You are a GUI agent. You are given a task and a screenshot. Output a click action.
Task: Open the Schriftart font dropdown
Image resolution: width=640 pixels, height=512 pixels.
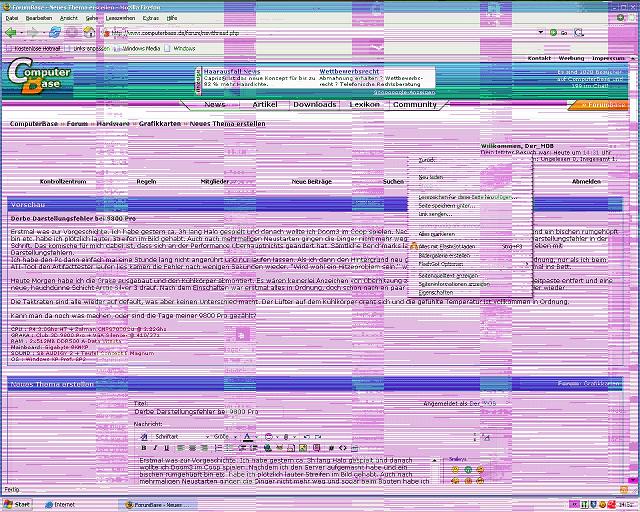pos(181,436)
